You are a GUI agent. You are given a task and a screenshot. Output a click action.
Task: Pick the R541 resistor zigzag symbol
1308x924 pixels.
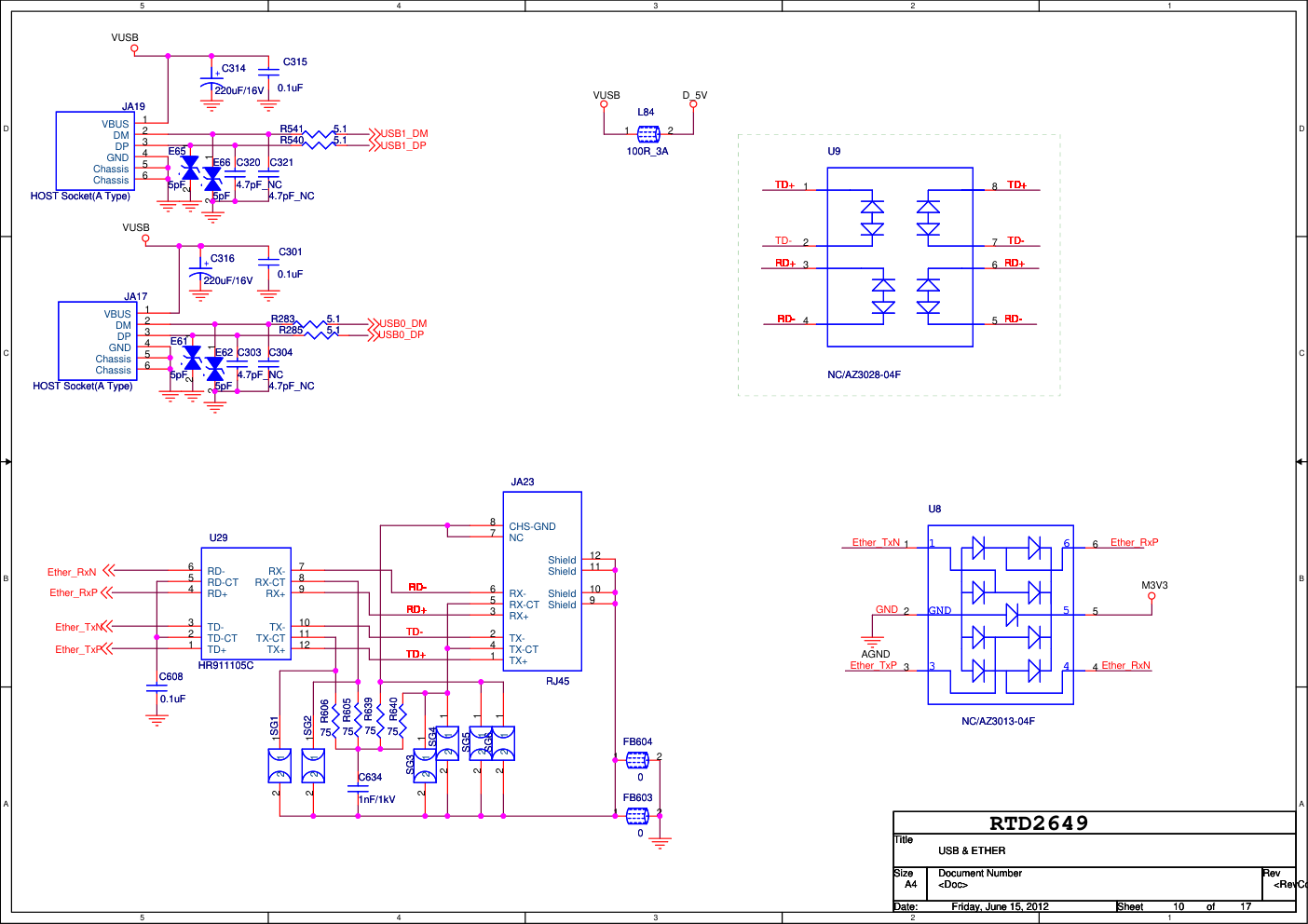(319, 135)
